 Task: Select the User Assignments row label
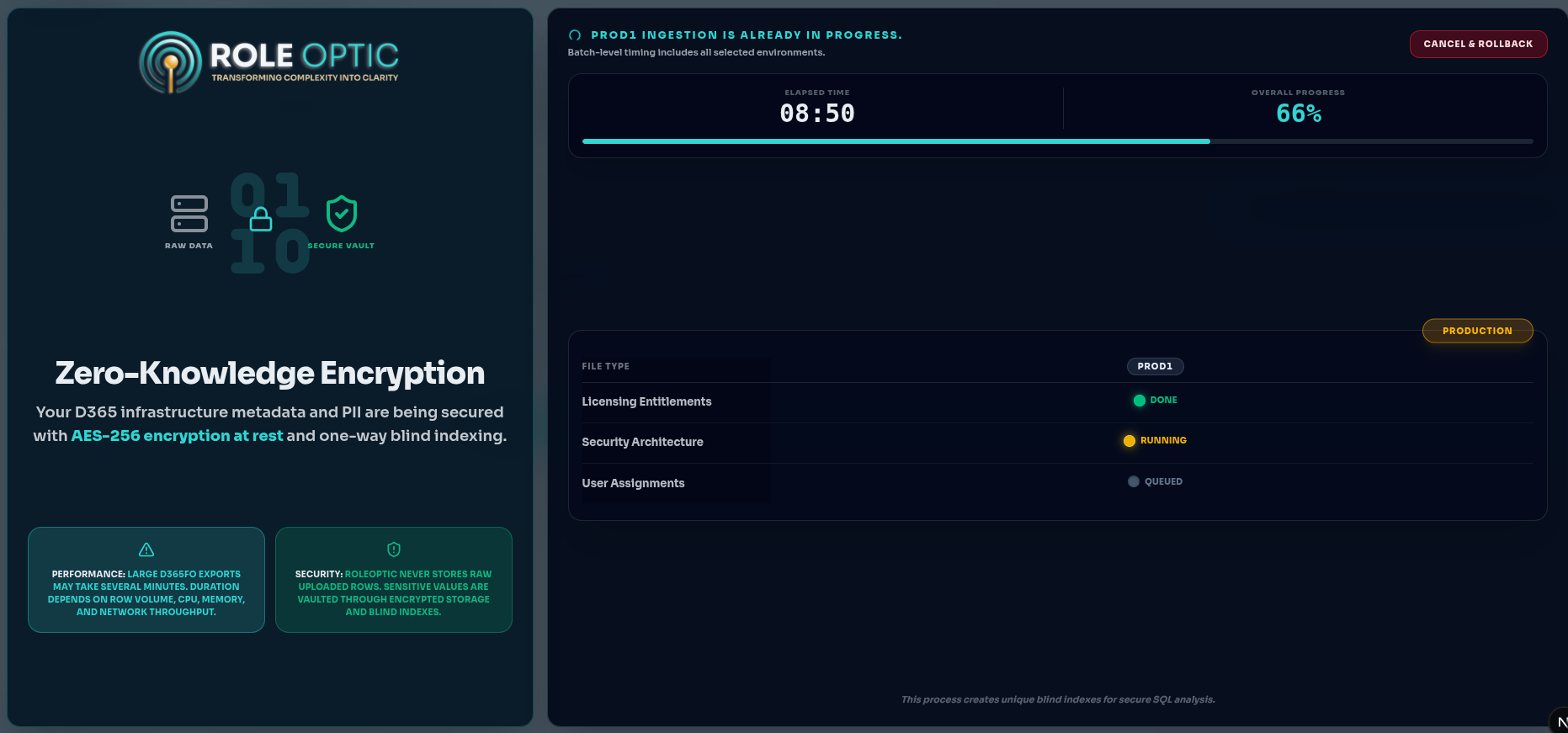(x=633, y=483)
